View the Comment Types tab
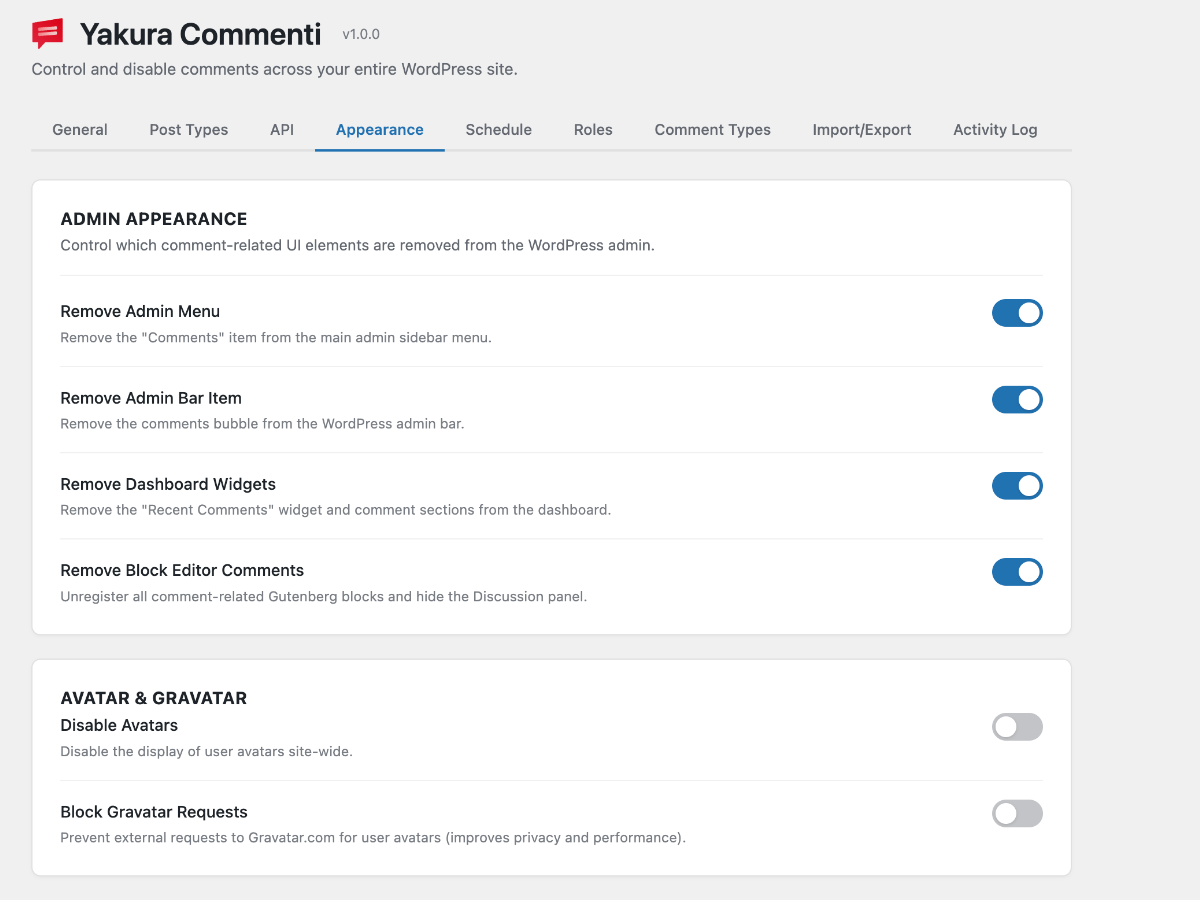 click(712, 129)
